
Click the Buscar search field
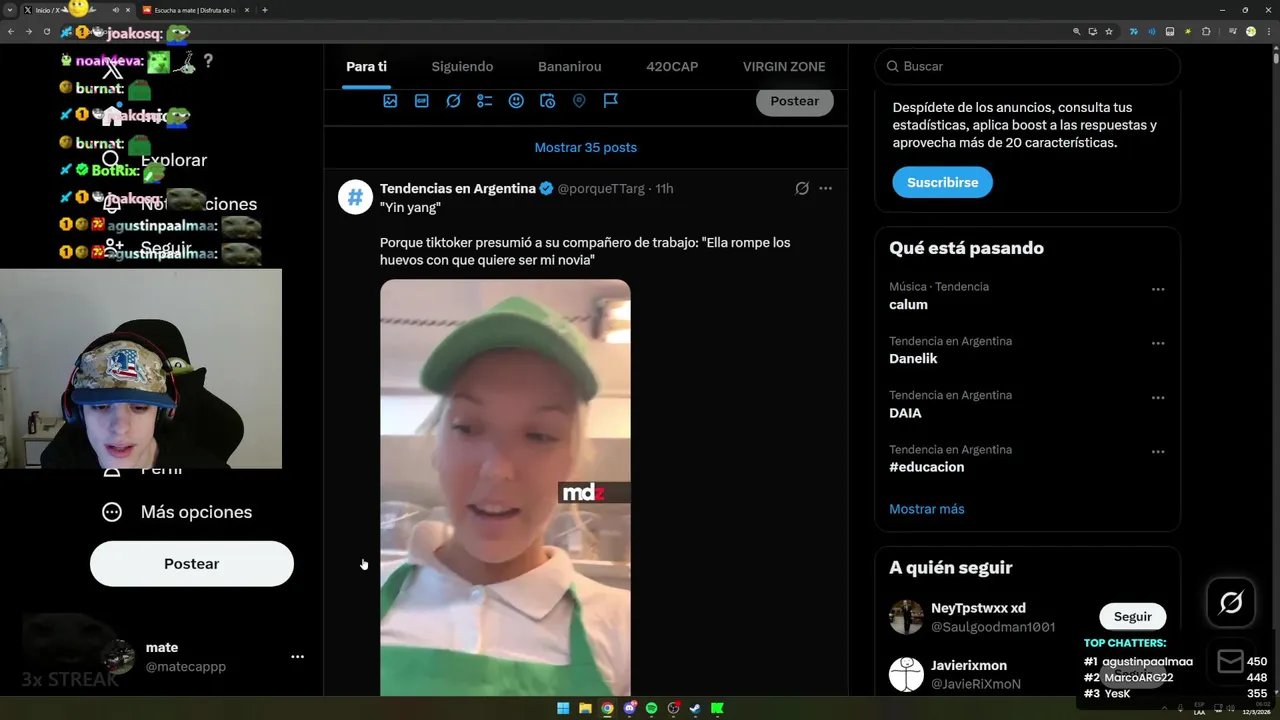[x=1028, y=66]
